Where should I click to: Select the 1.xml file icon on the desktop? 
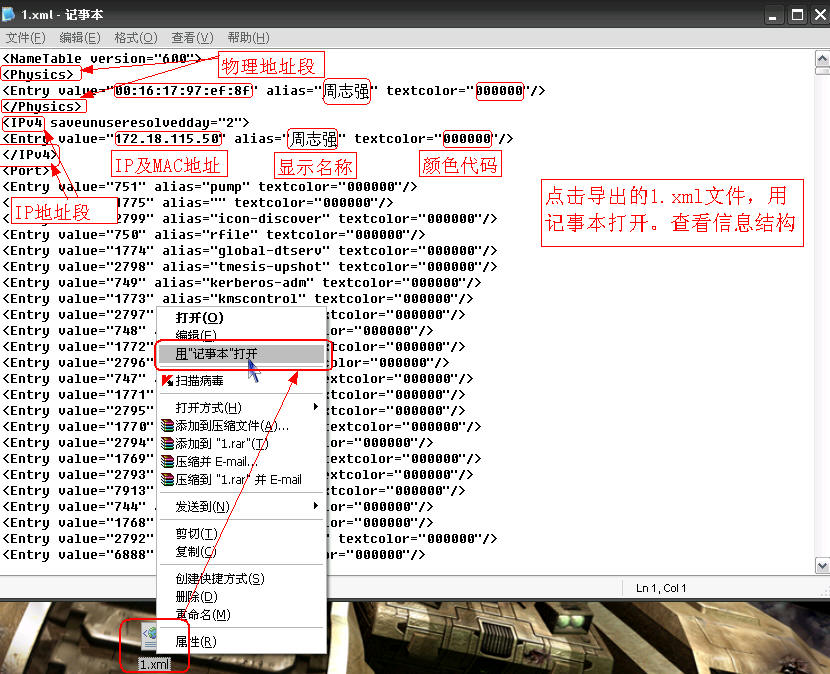[153, 635]
